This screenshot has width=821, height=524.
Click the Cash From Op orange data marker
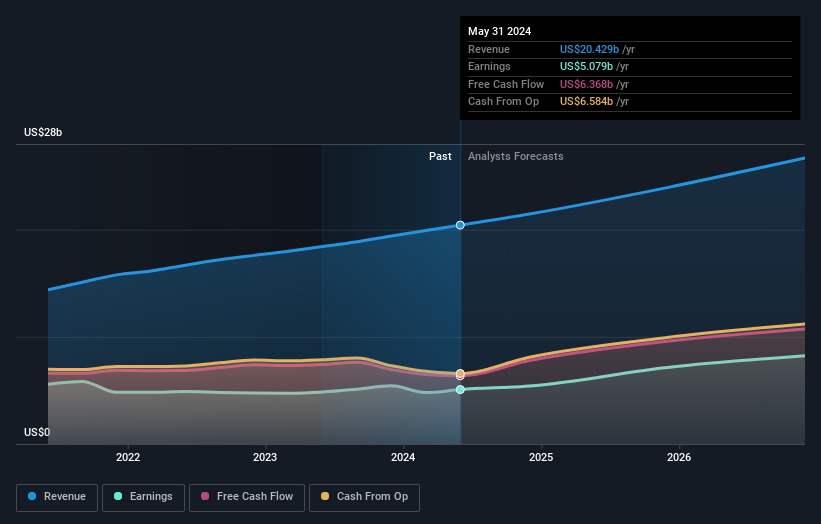[460, 373]
